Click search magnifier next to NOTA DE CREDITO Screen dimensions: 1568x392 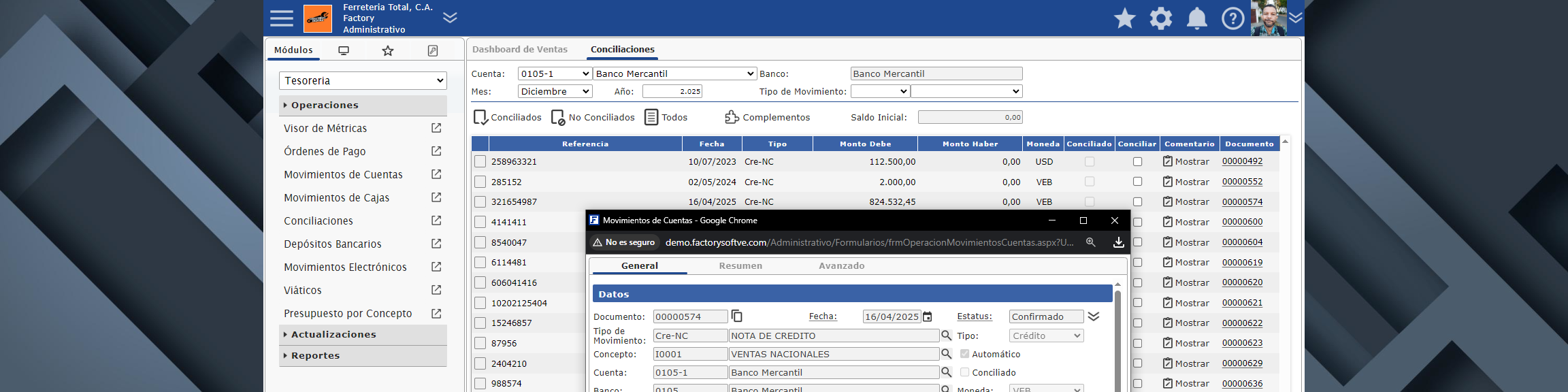click(946, 336)
